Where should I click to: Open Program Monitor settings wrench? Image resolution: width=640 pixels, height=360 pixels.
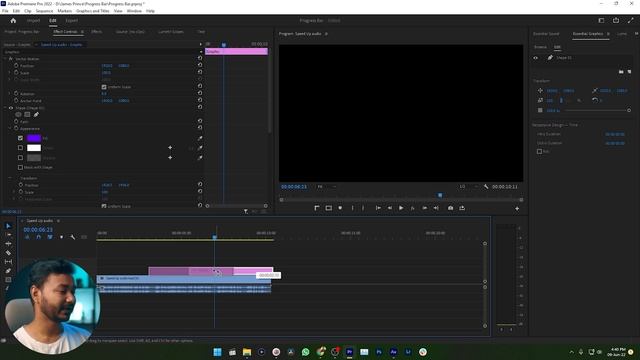[x=486, y=187]
